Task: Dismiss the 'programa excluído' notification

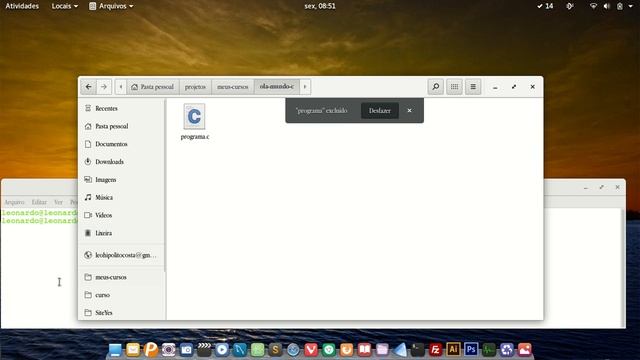Action: [x=409, y=111]
